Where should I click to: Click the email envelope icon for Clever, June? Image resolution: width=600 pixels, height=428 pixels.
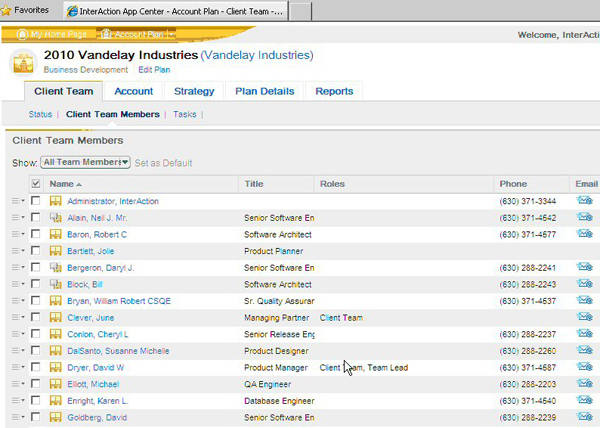point(585,317)
